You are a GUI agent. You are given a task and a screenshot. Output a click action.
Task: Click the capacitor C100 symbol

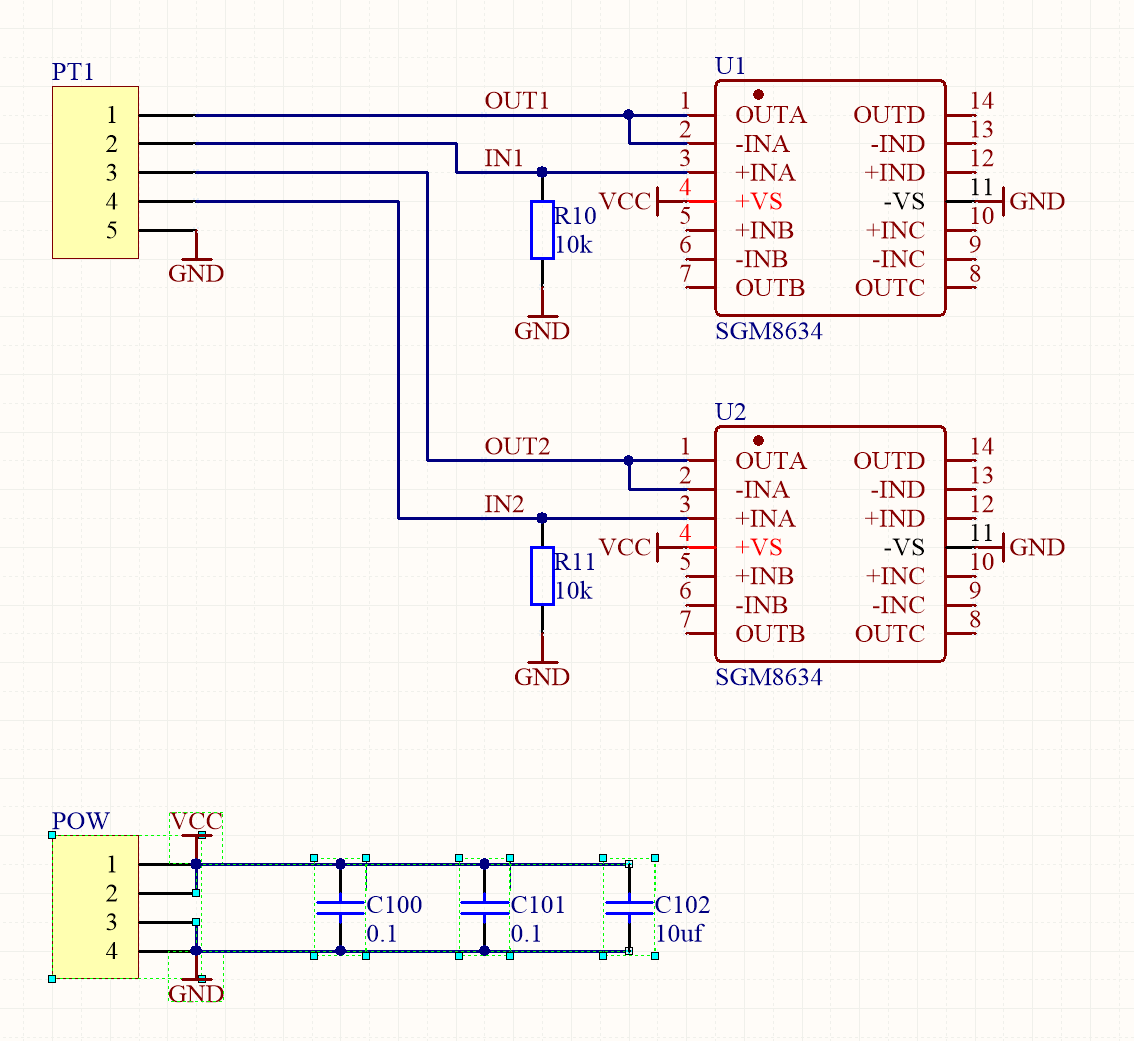(340, 907)
